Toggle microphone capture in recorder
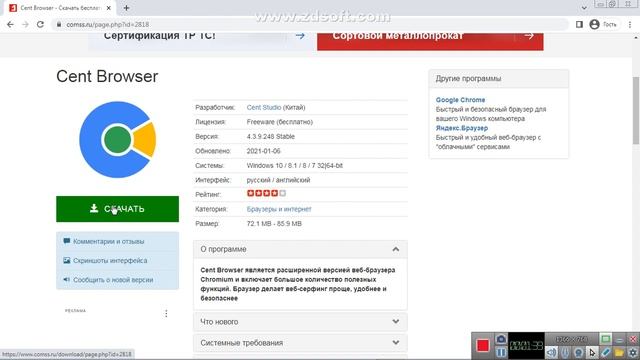Image resolution: width=640 pixels, height=360 pixels. tap(565, 352)
